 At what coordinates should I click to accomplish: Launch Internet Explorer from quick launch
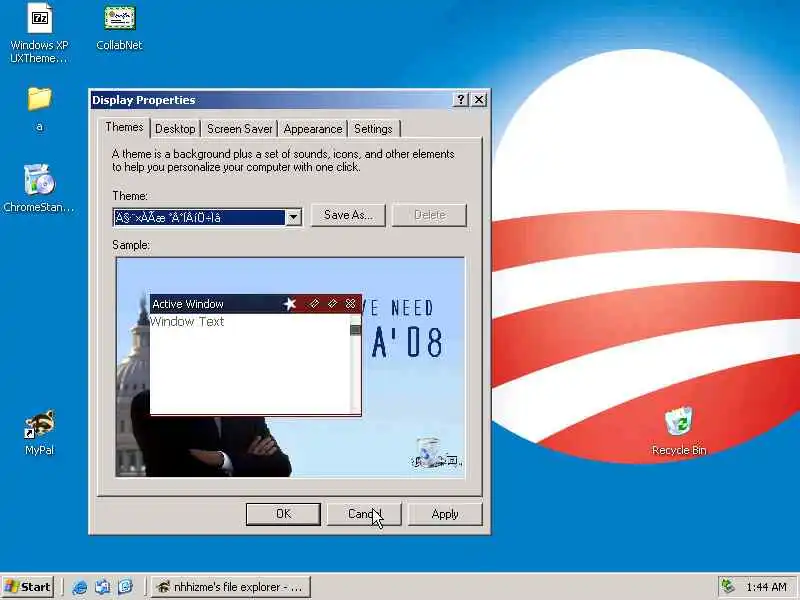(x=80, y=587)
